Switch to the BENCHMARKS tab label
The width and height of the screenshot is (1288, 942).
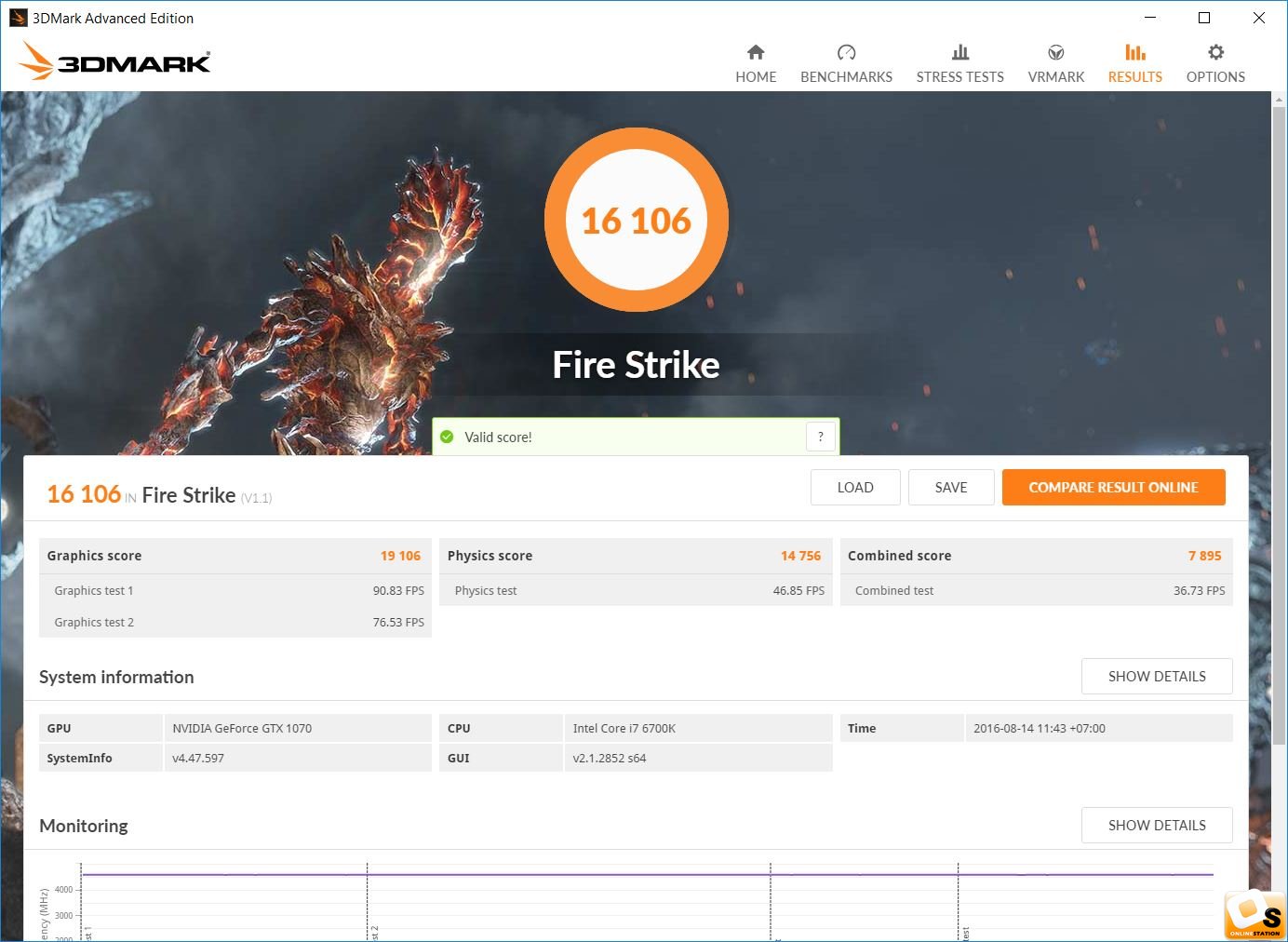846,77
